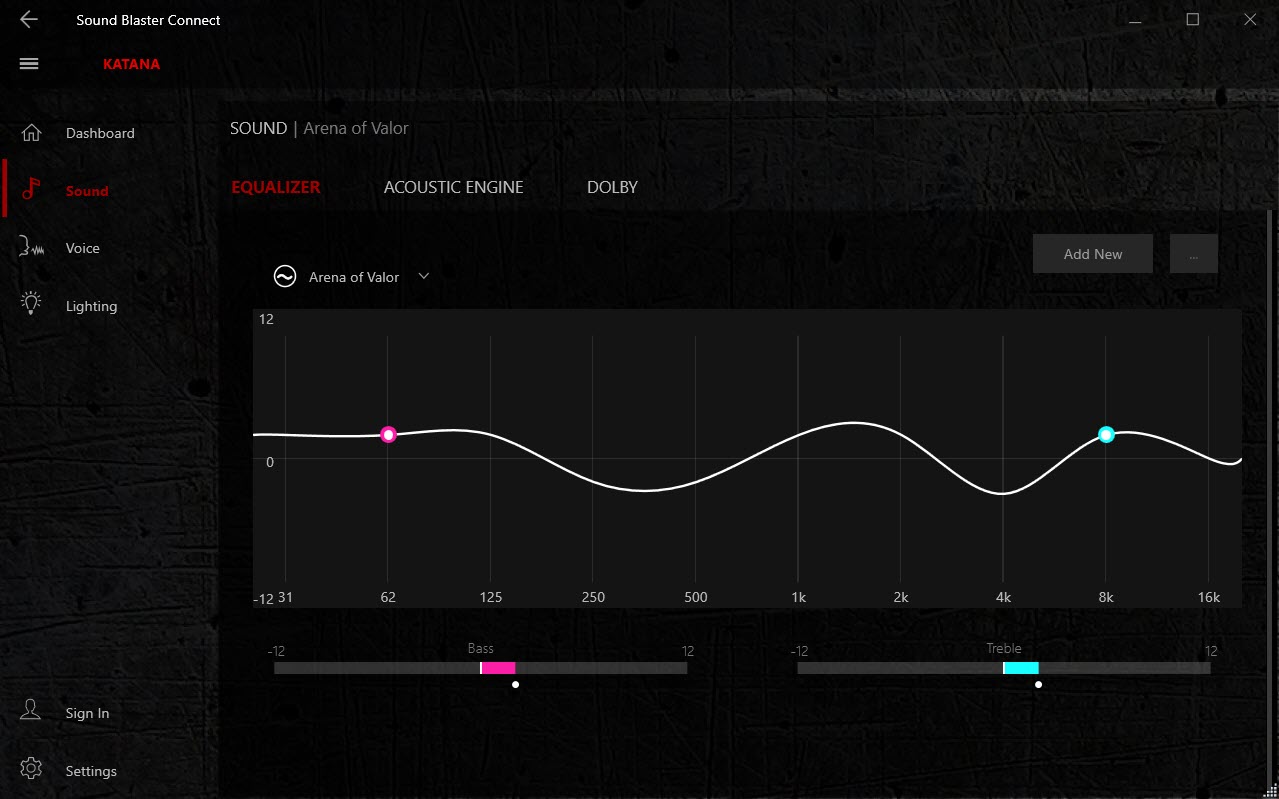
Task: Open the hamburger navigation menu
Action: [29, 64]
